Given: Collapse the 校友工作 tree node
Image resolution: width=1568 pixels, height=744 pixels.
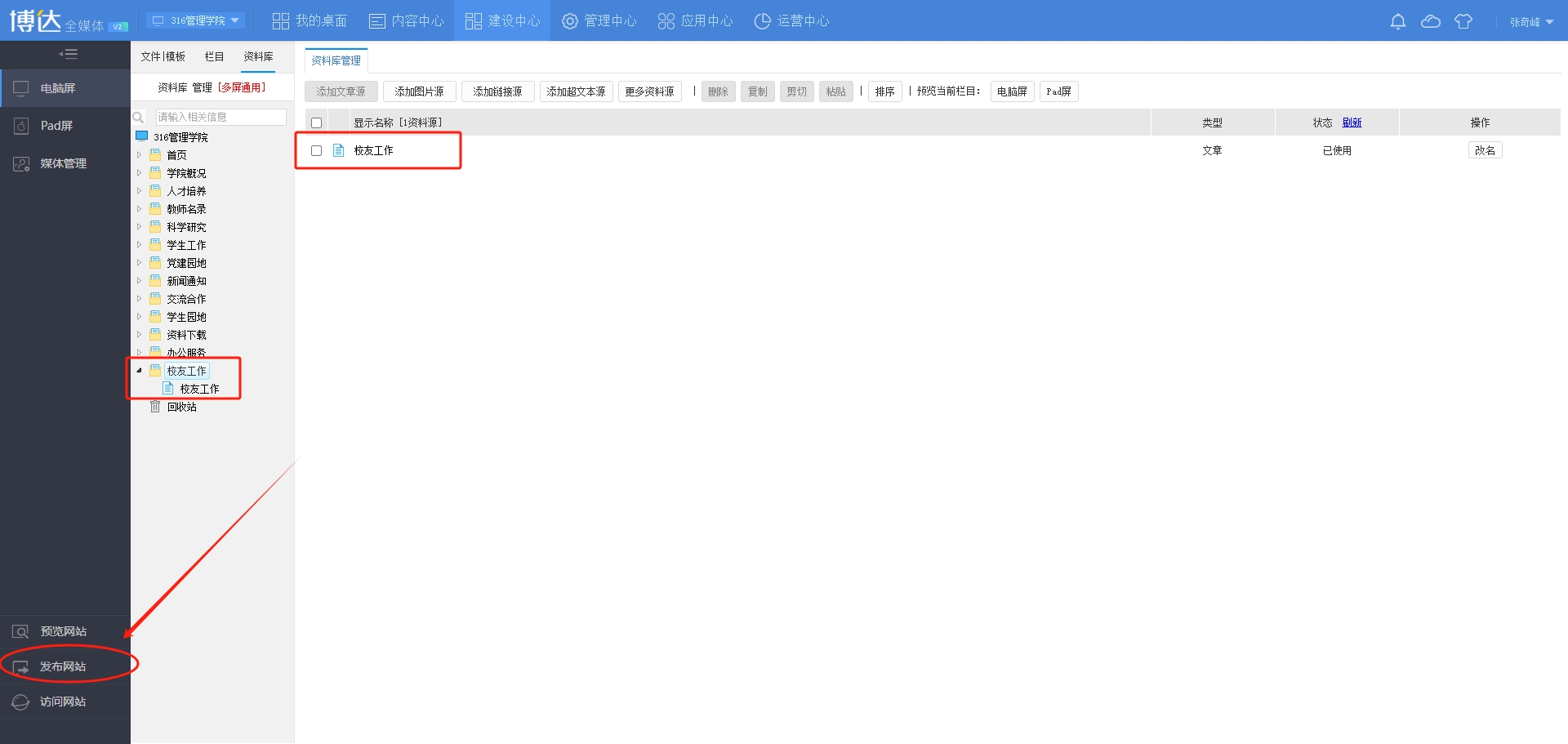Looking at the screenshot, I should 139,370.
